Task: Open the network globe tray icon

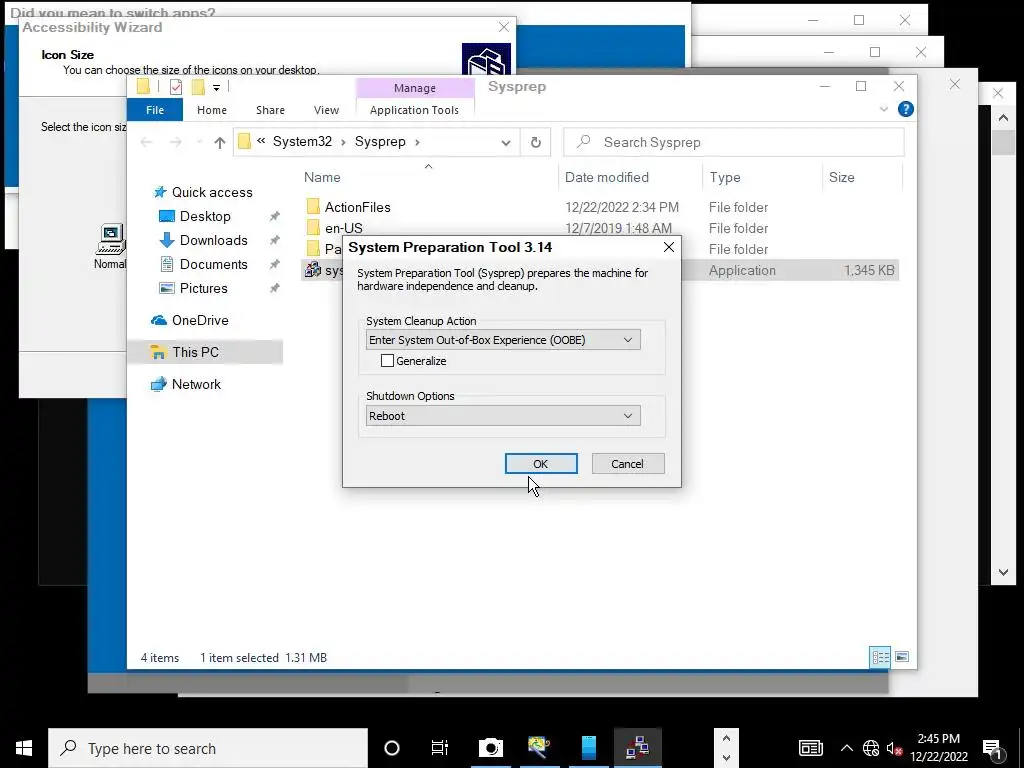Action: (871, 748)
